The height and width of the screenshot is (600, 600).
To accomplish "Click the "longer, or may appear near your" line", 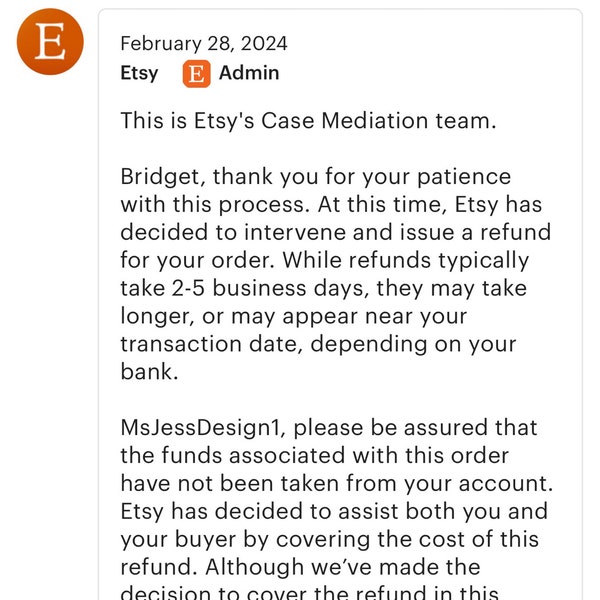I will pos(294,316).
